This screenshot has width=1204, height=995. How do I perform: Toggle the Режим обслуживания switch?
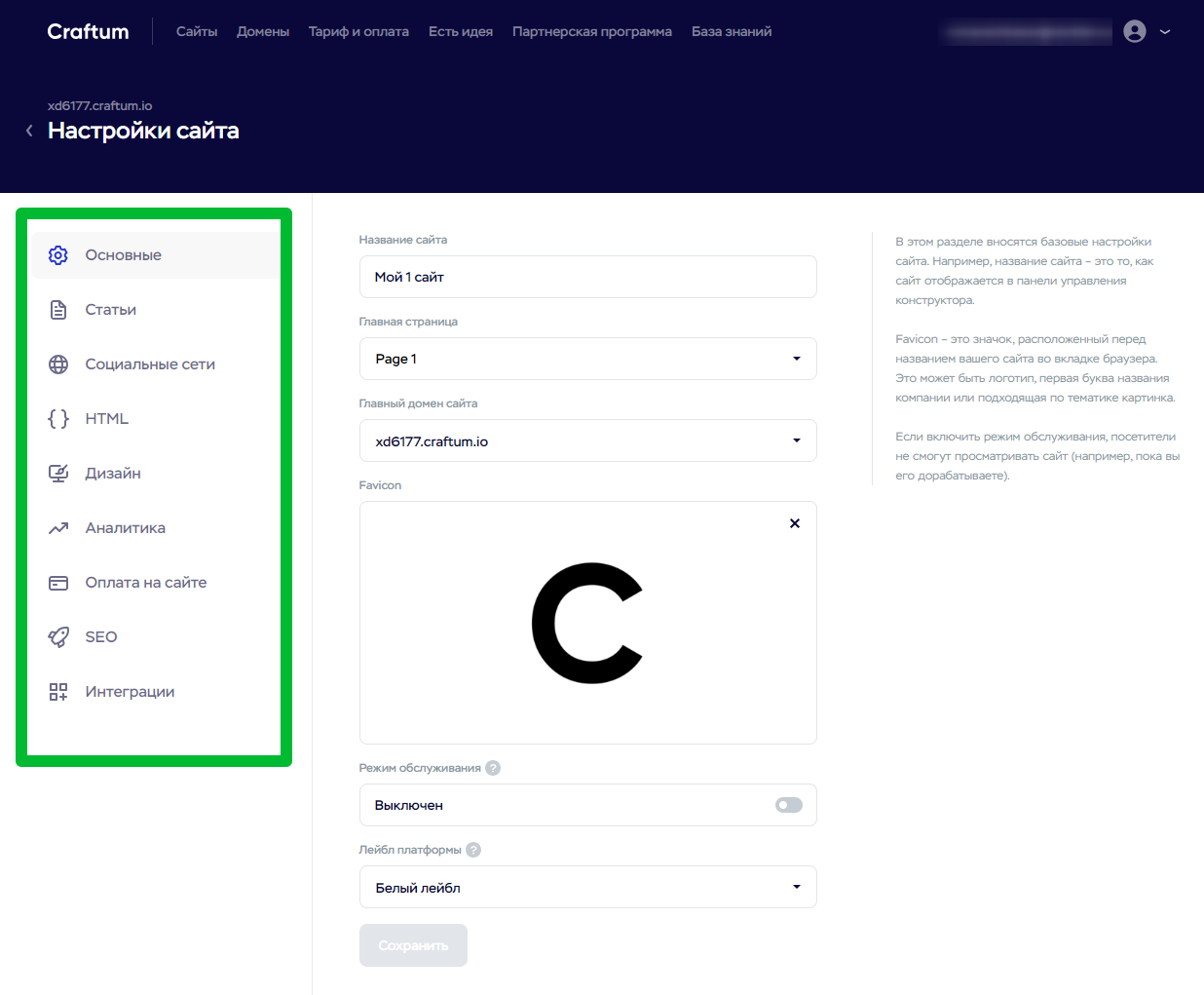click(788, 805)
